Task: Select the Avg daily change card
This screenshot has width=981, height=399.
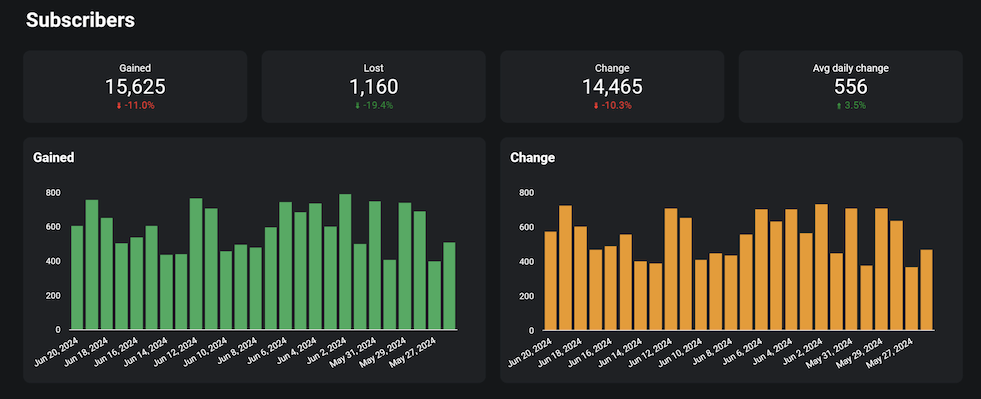Action: pos(850,86)
